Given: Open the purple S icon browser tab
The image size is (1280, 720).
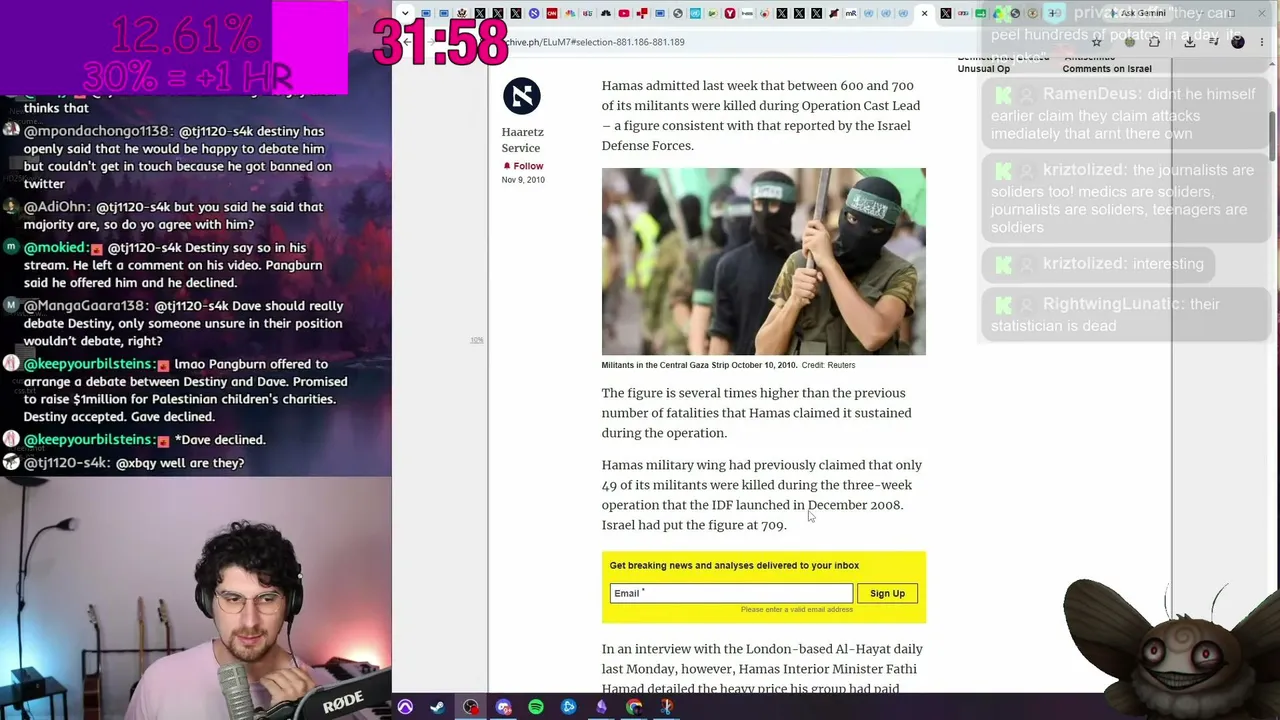Looking at the screenshot, I should click(534, 13).
